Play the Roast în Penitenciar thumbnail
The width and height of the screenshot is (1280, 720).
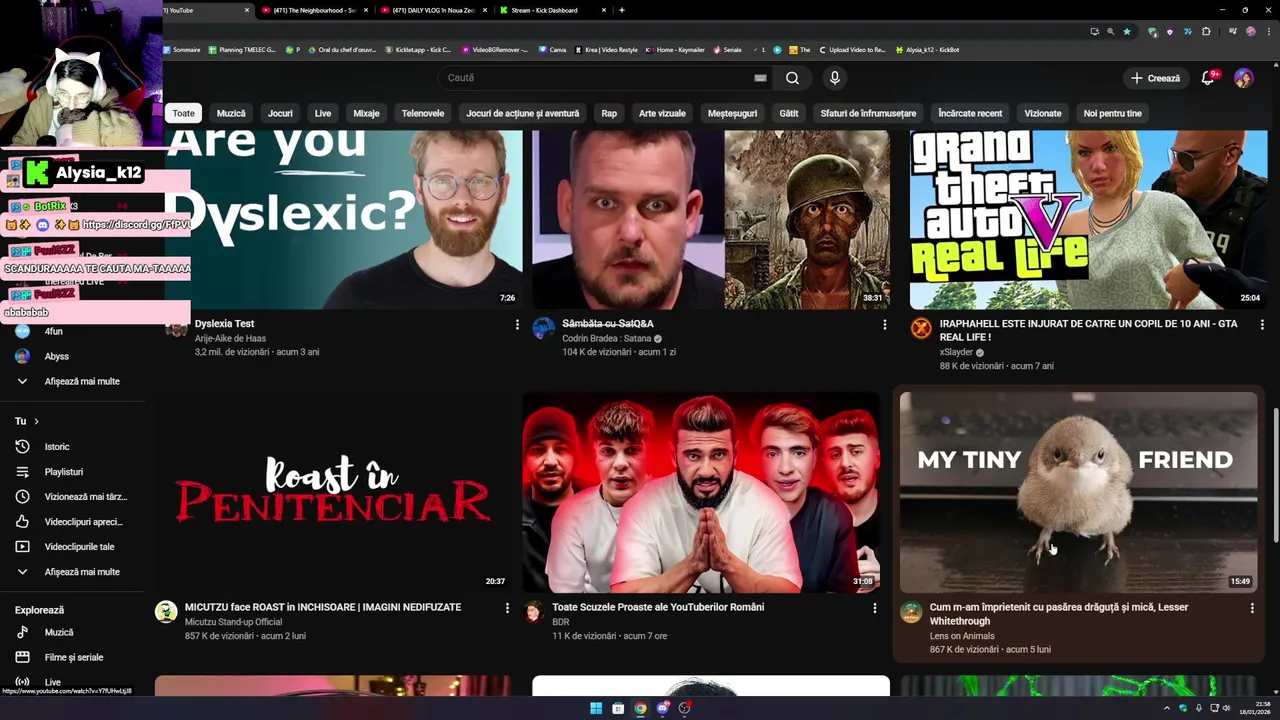(x=333, y=492)
